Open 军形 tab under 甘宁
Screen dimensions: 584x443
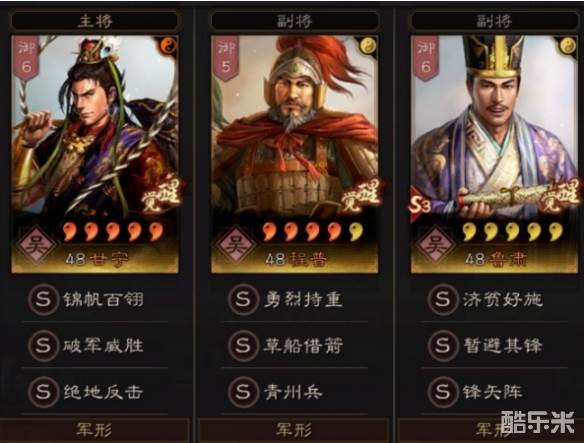[95, 430]
